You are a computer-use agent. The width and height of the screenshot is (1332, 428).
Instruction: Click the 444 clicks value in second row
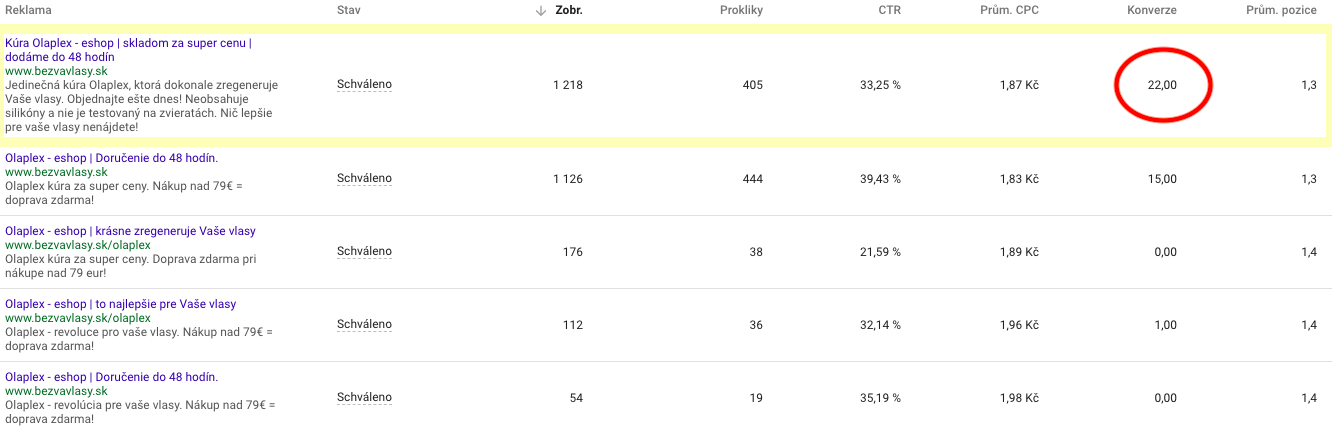(753, 179)
